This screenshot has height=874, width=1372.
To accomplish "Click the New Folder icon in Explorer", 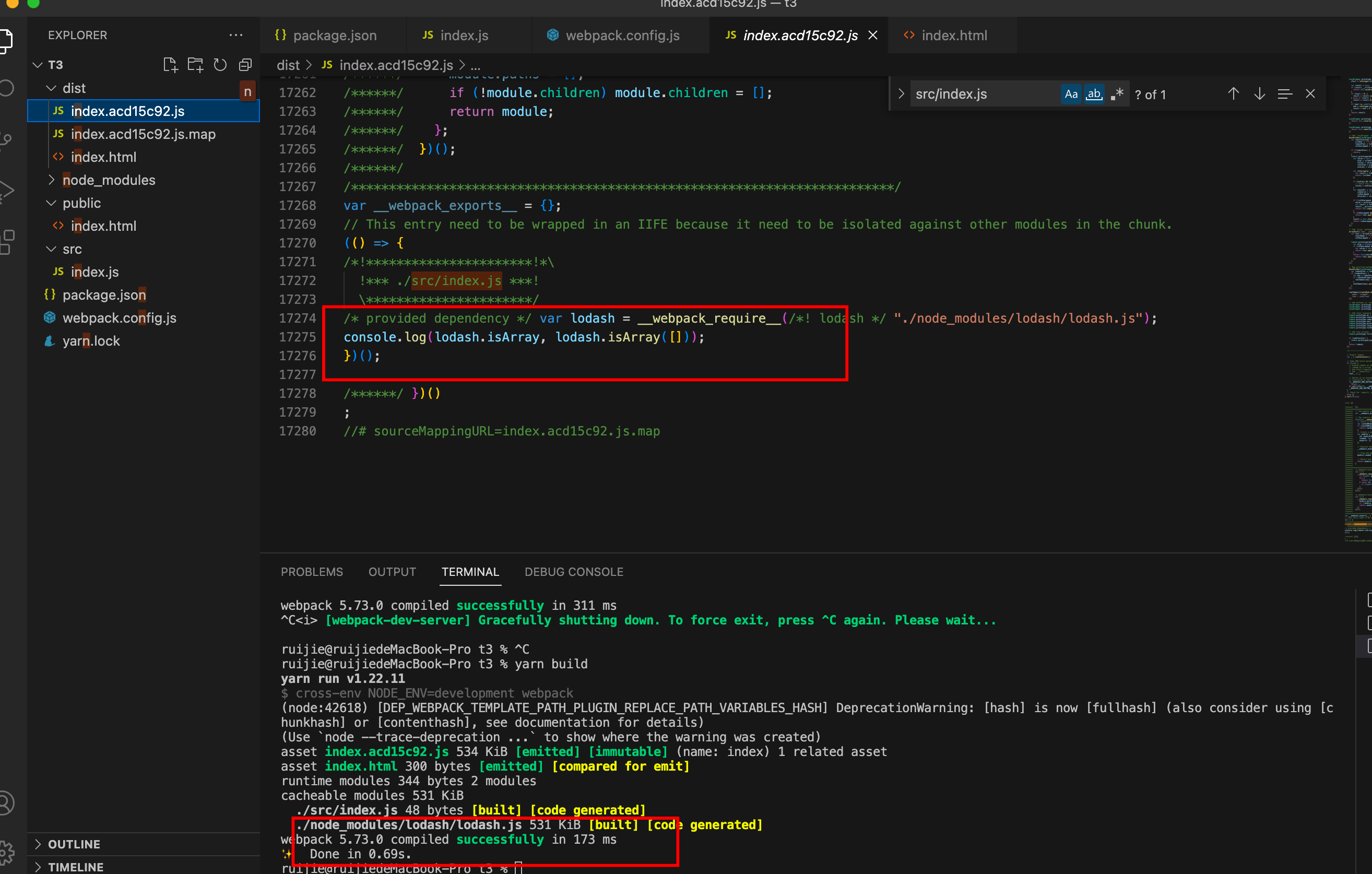I will [x=195, y=65].
